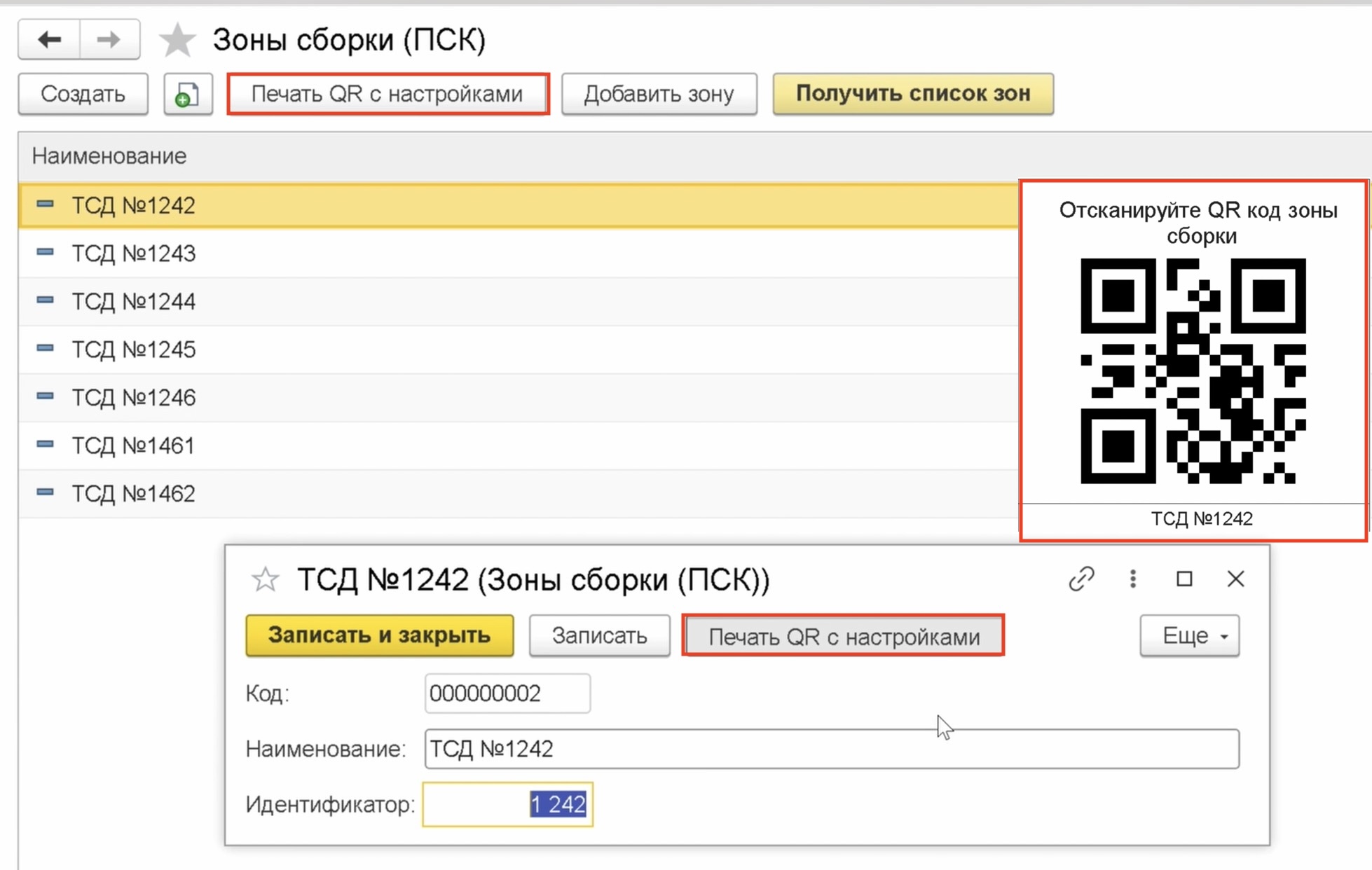This screenshot has width=1372, height=870.
Task: Click the dash icon beside ТСД №1243
Action: 46,252
